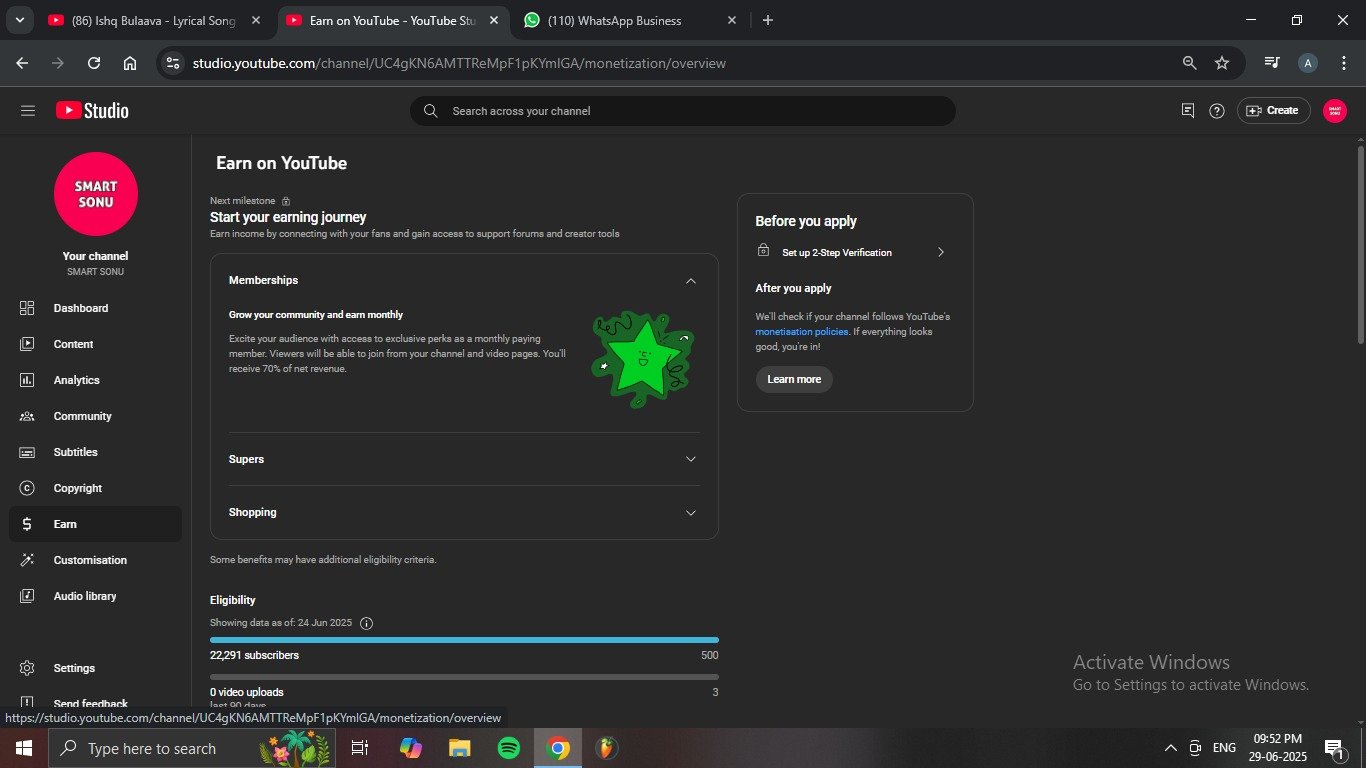Open the Customisation wand icon
The height and width of the screenshot is (768, 1366).
coord(27,560)
